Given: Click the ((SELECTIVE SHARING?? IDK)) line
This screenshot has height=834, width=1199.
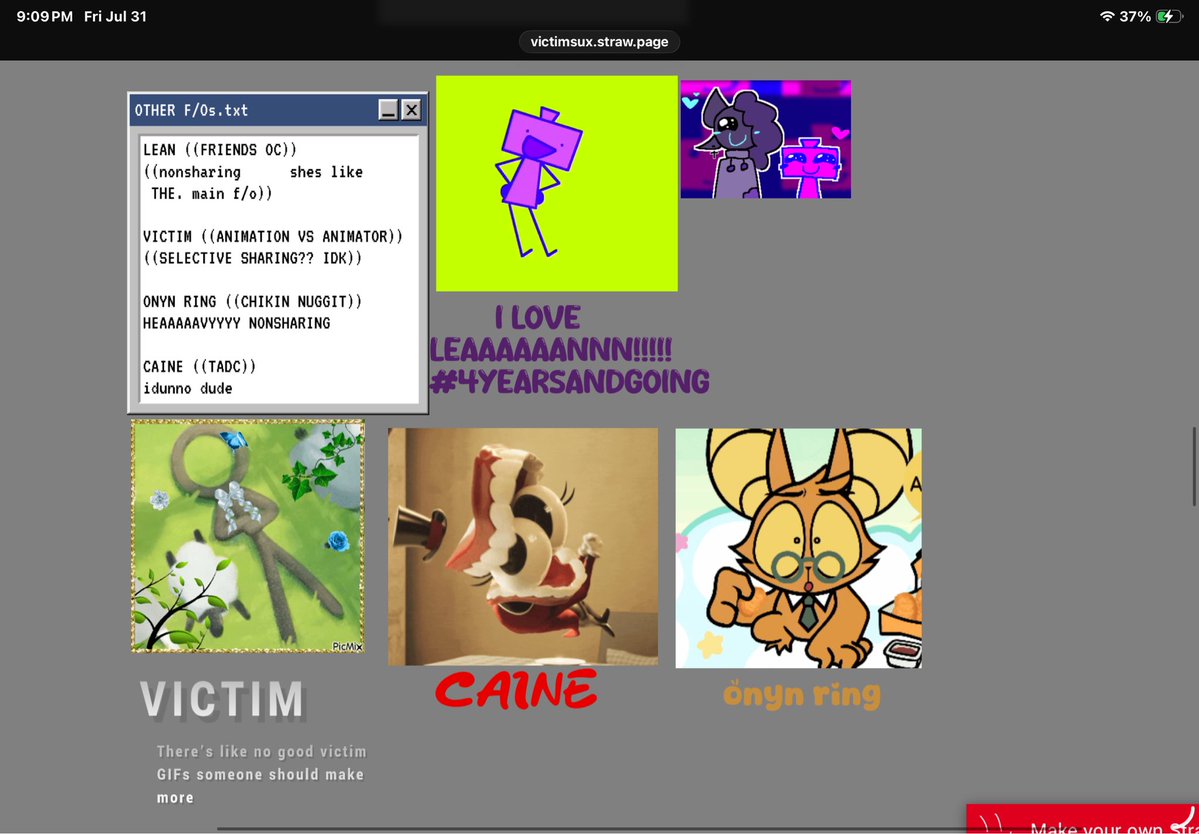Looking at the screenshot, I should 252,258.
